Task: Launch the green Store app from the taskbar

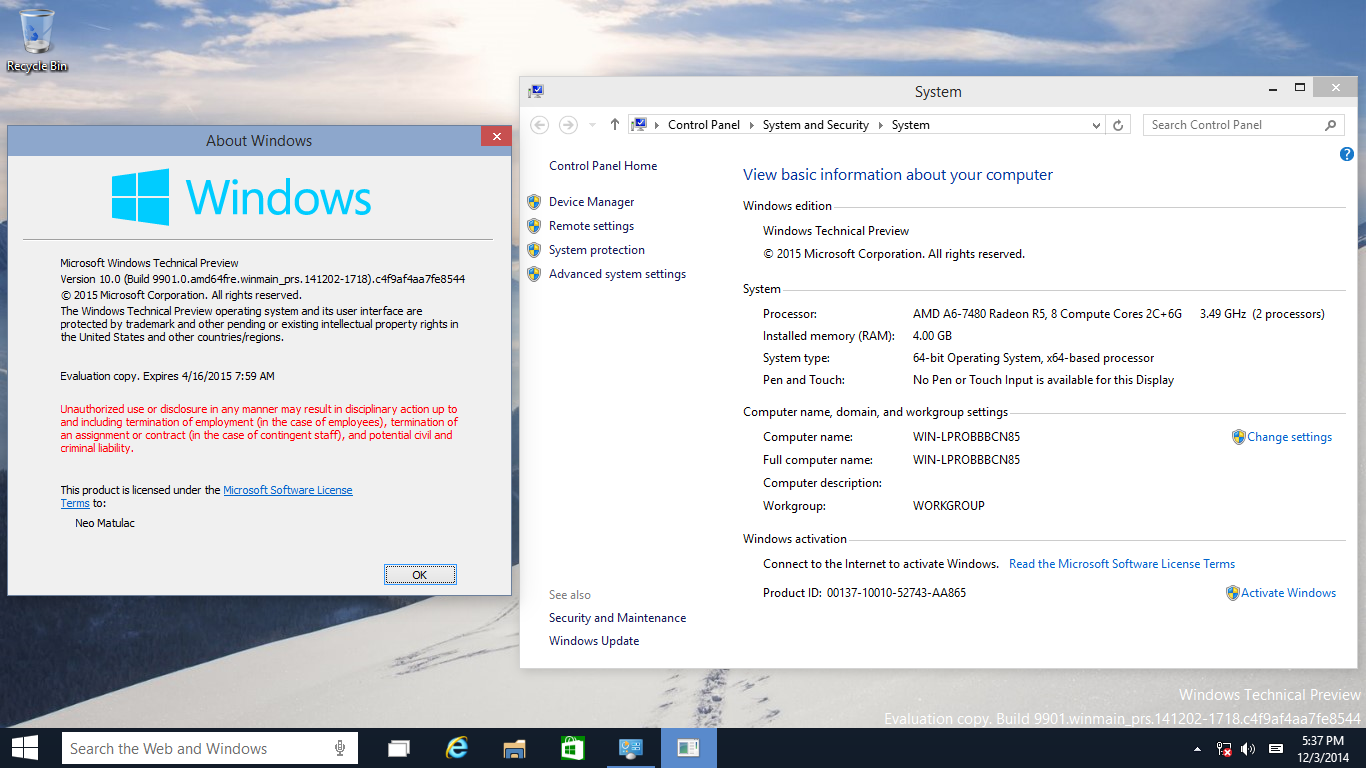Action: [573, 747]
